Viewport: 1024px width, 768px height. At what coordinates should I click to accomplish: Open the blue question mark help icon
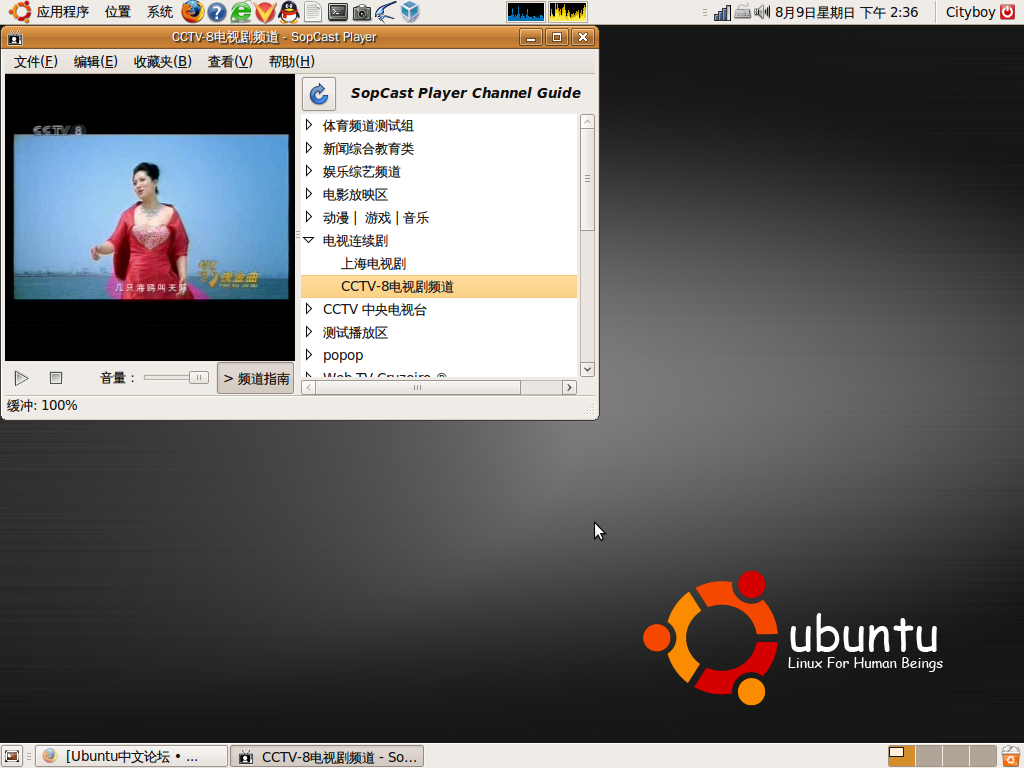(217, 12)
